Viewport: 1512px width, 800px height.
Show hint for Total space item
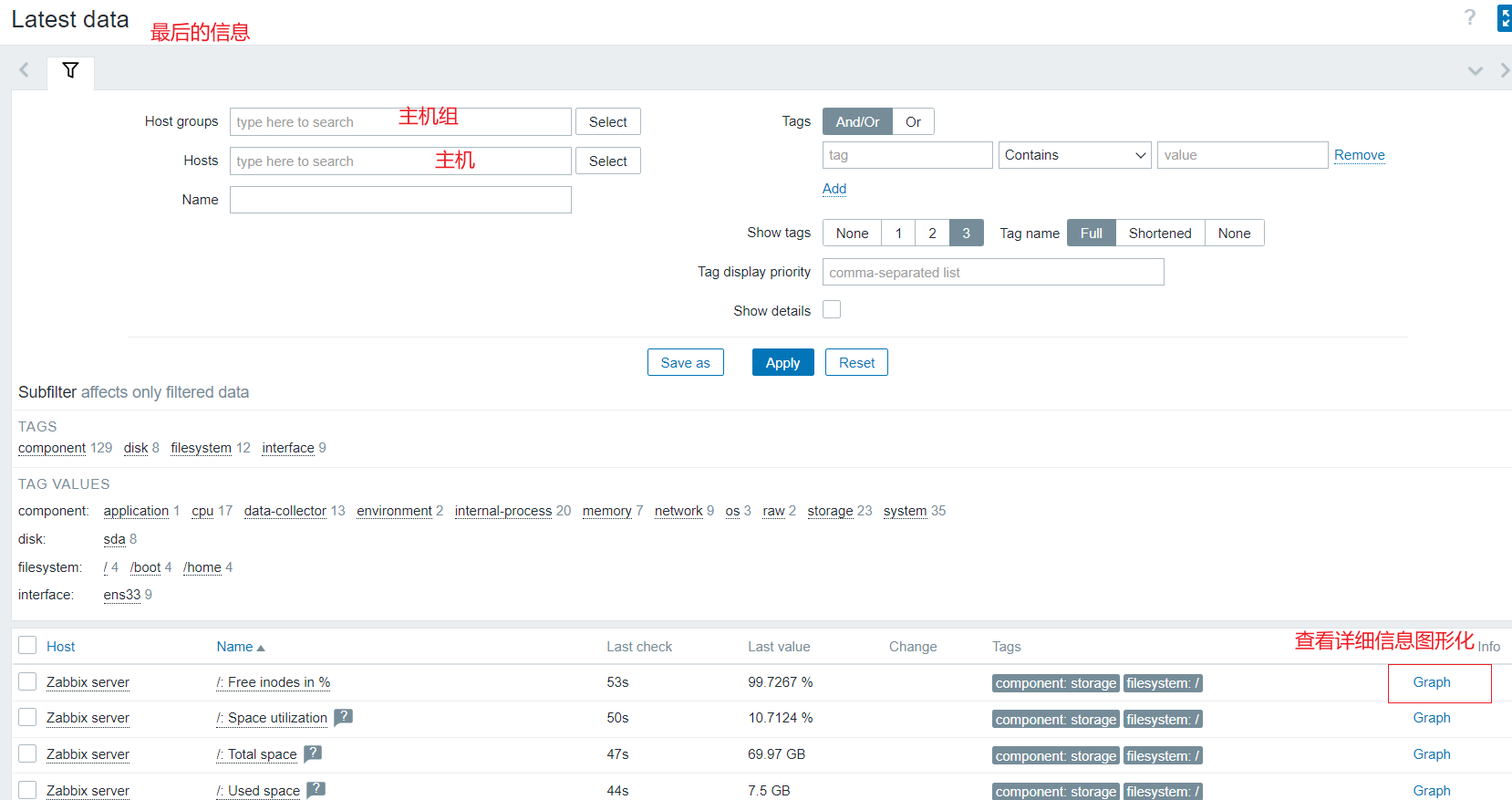click(313, 753)
